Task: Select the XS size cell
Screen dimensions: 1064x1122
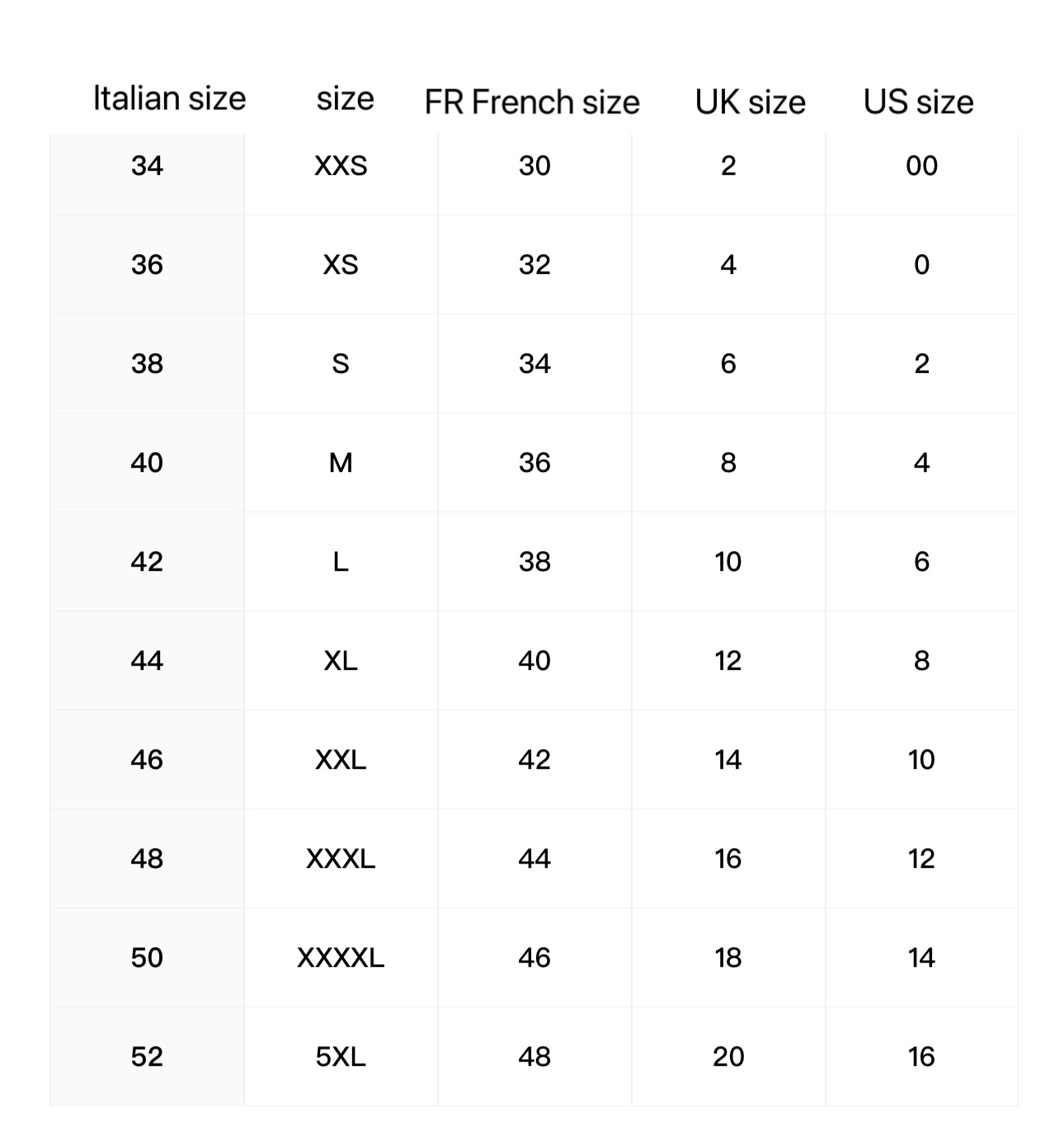Action: coord(341,265)
